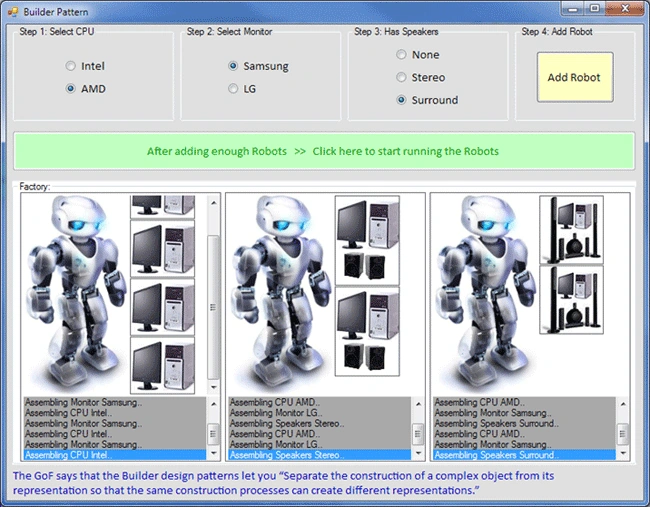The image size is (650, 507).
Task: Select top surround speakers computer thumbnail
Action: coord(571,230)
